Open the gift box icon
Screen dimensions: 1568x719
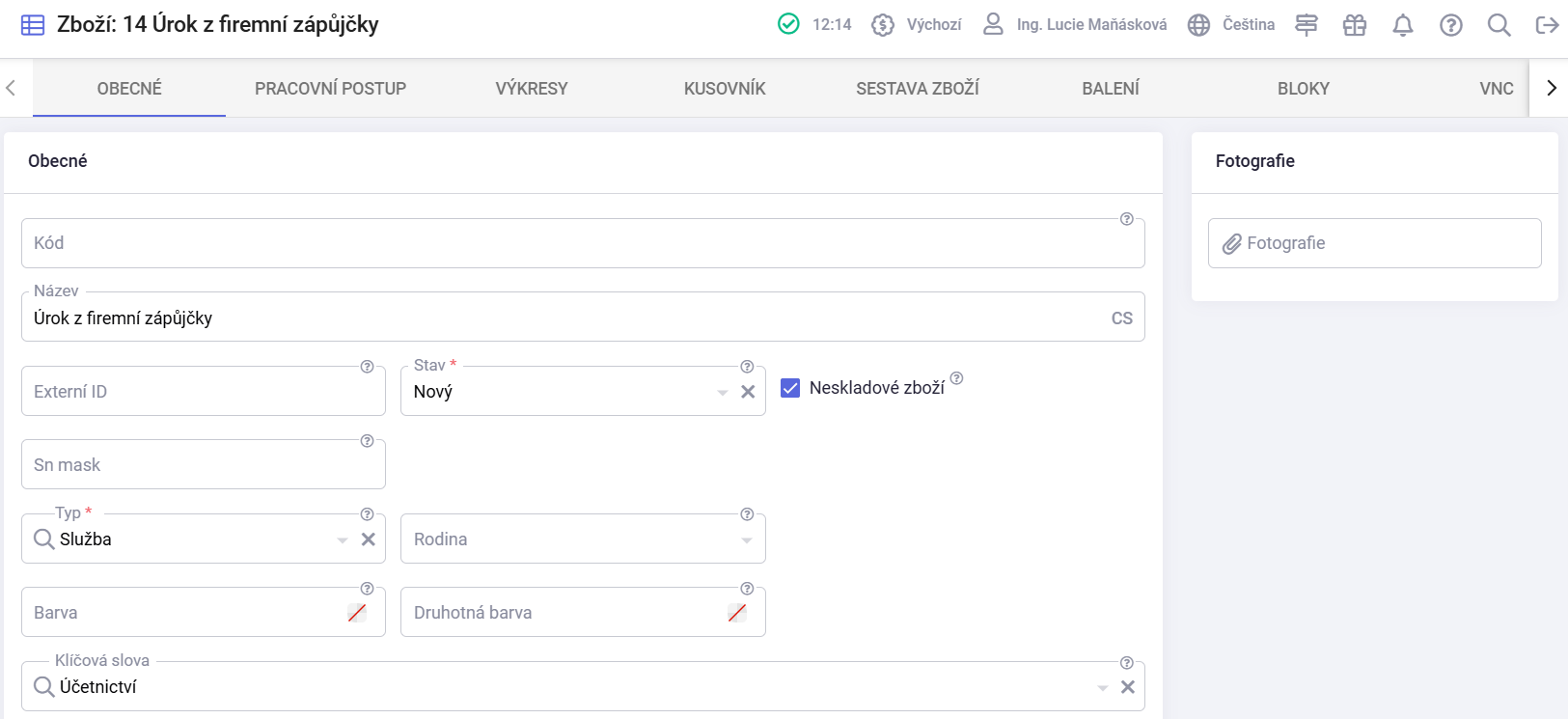point(1355,25)
